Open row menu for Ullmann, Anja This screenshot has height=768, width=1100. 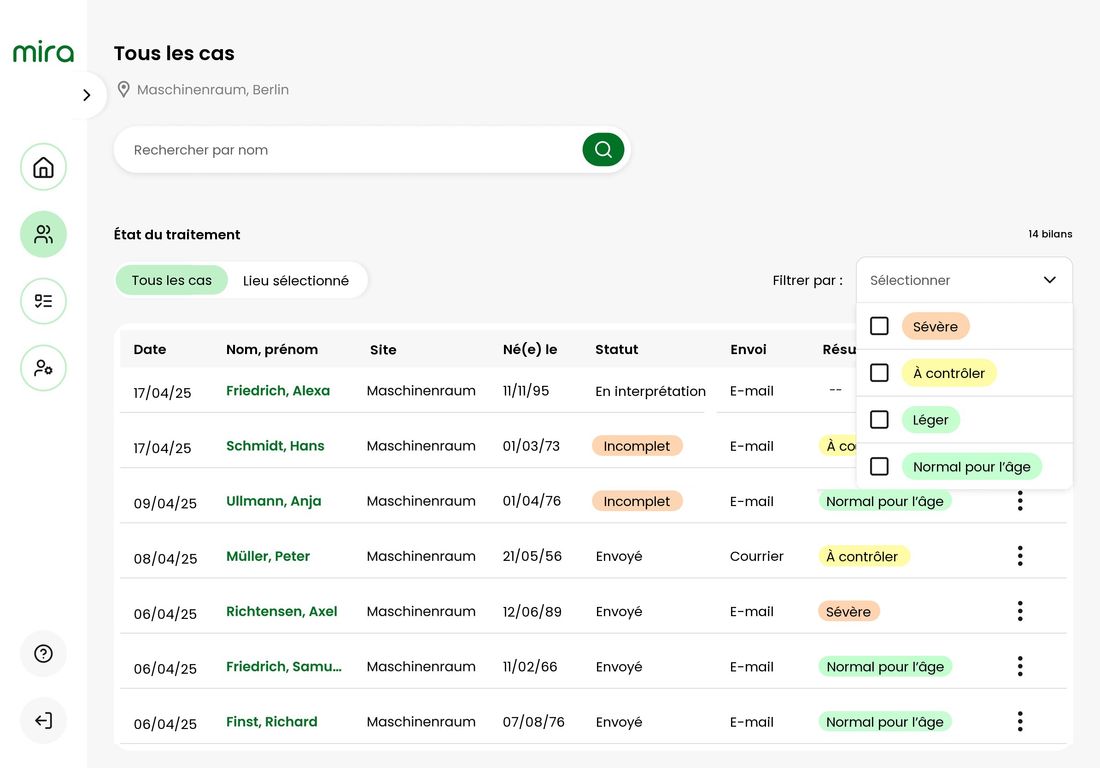[1020, 501]
